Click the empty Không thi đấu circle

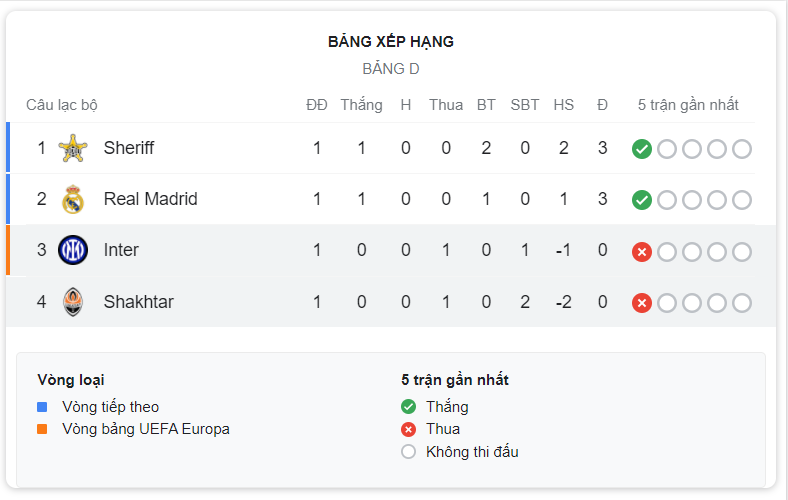[409, 452]
